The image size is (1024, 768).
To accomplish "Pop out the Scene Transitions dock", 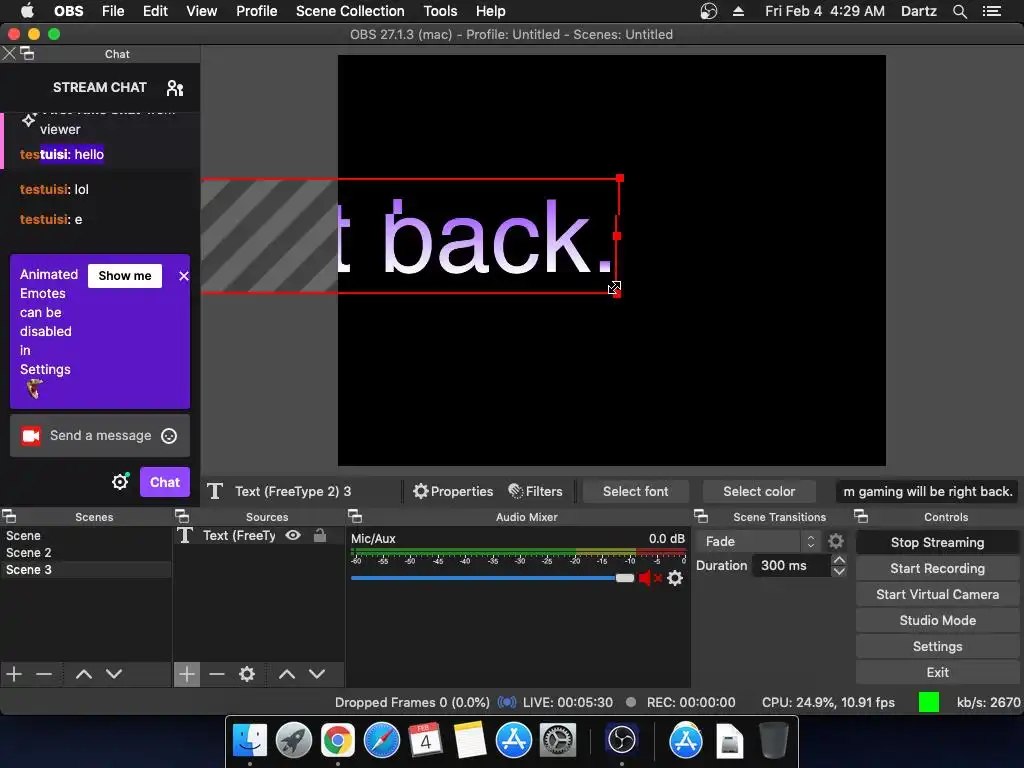I will (701, 517).
